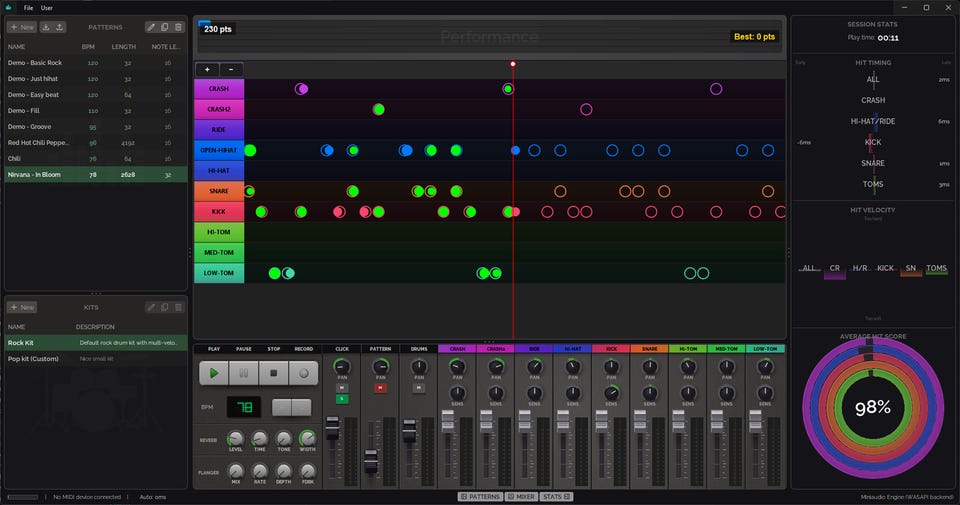
Task: Toggle the Stats panel at bottom bar
Action: point(555,496)
